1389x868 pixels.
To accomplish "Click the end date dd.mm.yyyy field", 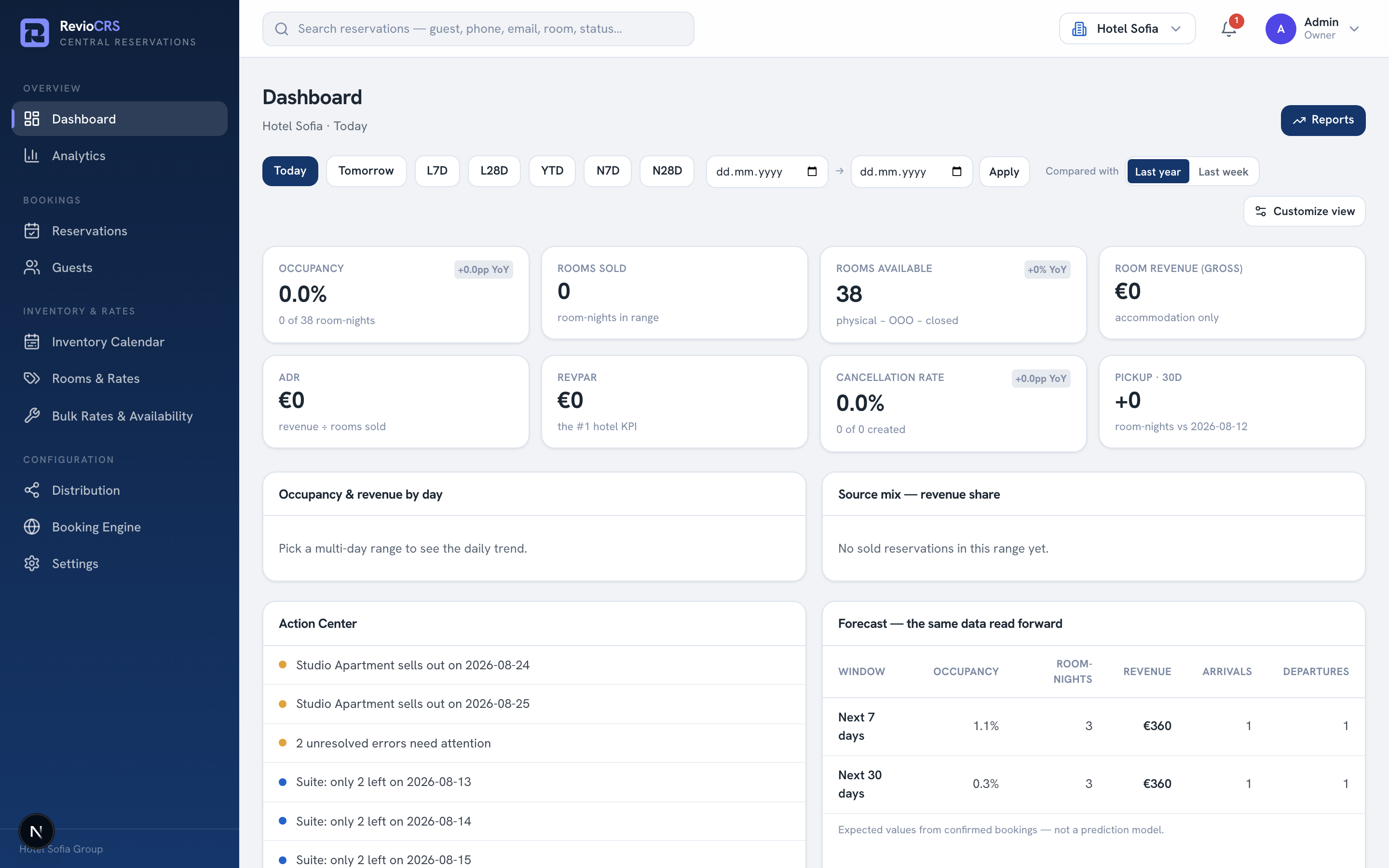I will pyautogui.click(x=912, y=172).
